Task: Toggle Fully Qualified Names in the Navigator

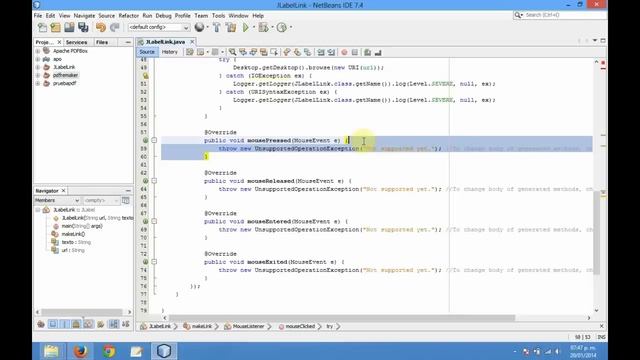Action: click(100, 324)
